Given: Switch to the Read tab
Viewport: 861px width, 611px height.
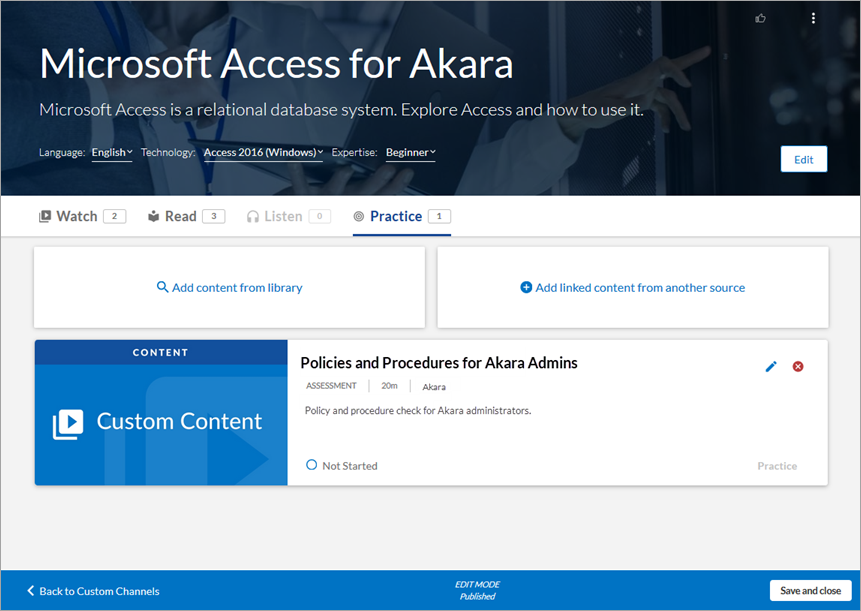Looking at the screenshot, I should tap(180, 216).
